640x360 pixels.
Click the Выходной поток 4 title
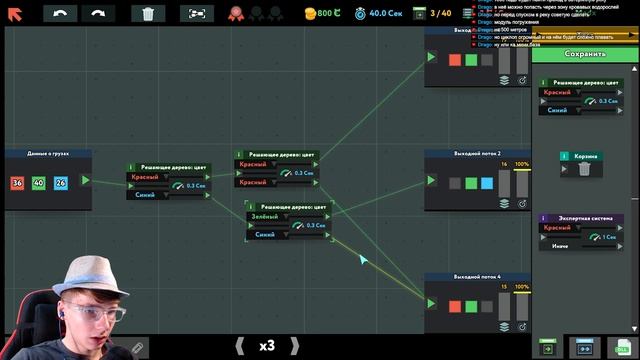pos(477,277)
